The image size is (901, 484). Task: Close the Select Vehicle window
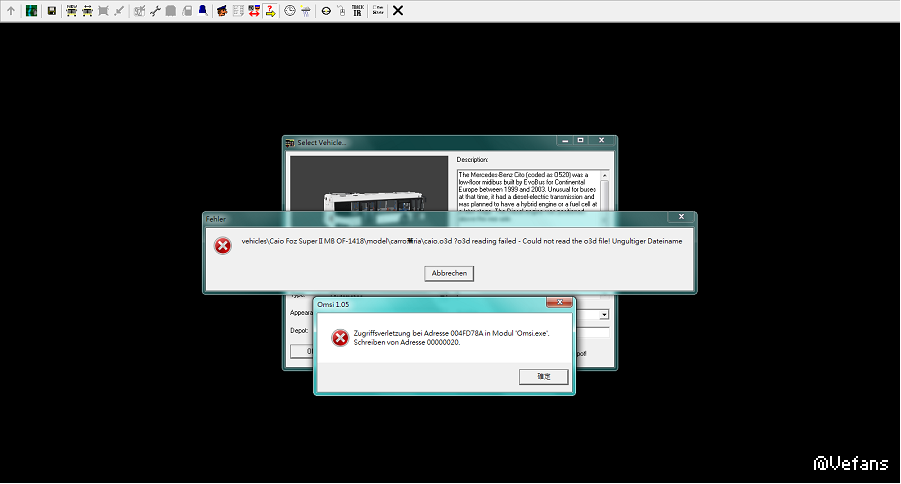pyautogui.click(x=601, y=140)
